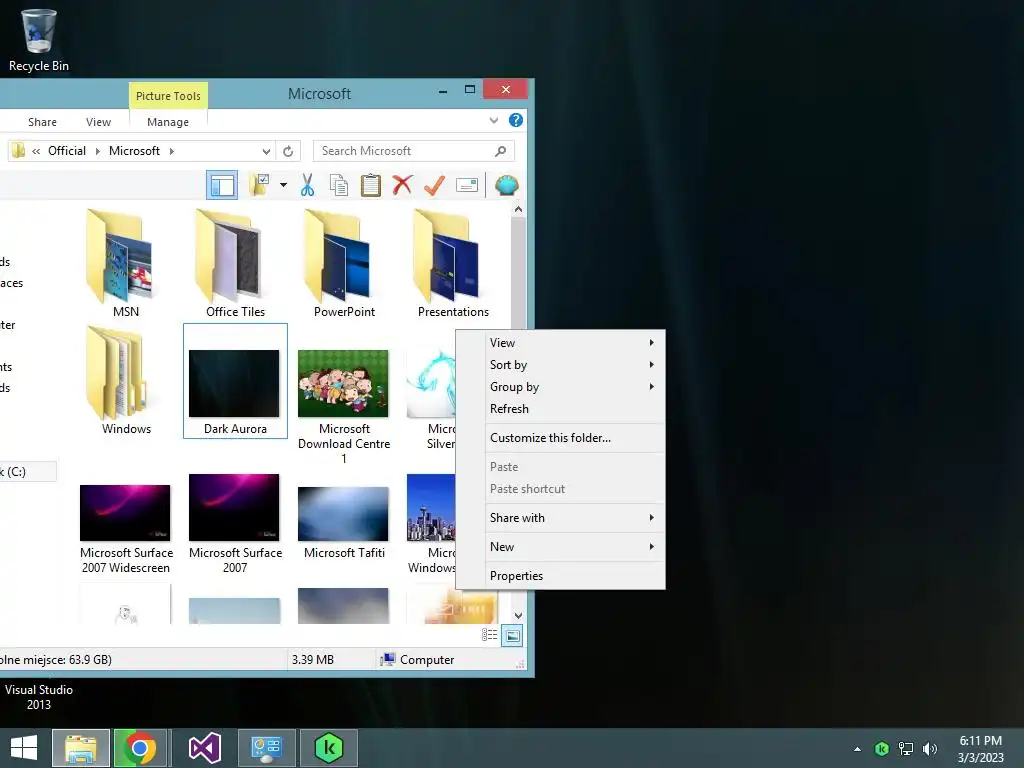Open Share with submenu
The width and height of the screenshot is (1024, 768).
click(574, 518)
